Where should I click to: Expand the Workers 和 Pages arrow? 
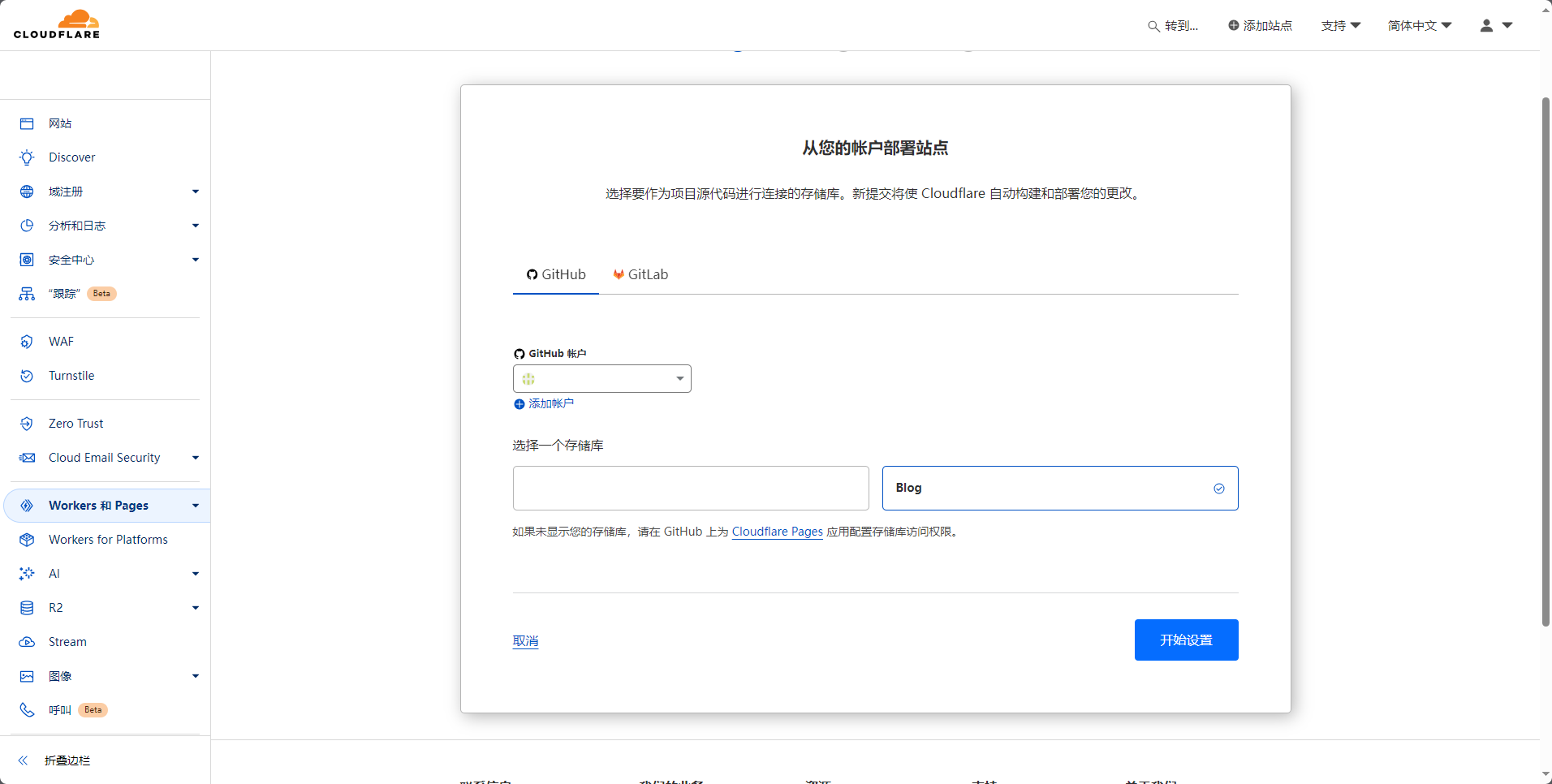coord(196,506)
